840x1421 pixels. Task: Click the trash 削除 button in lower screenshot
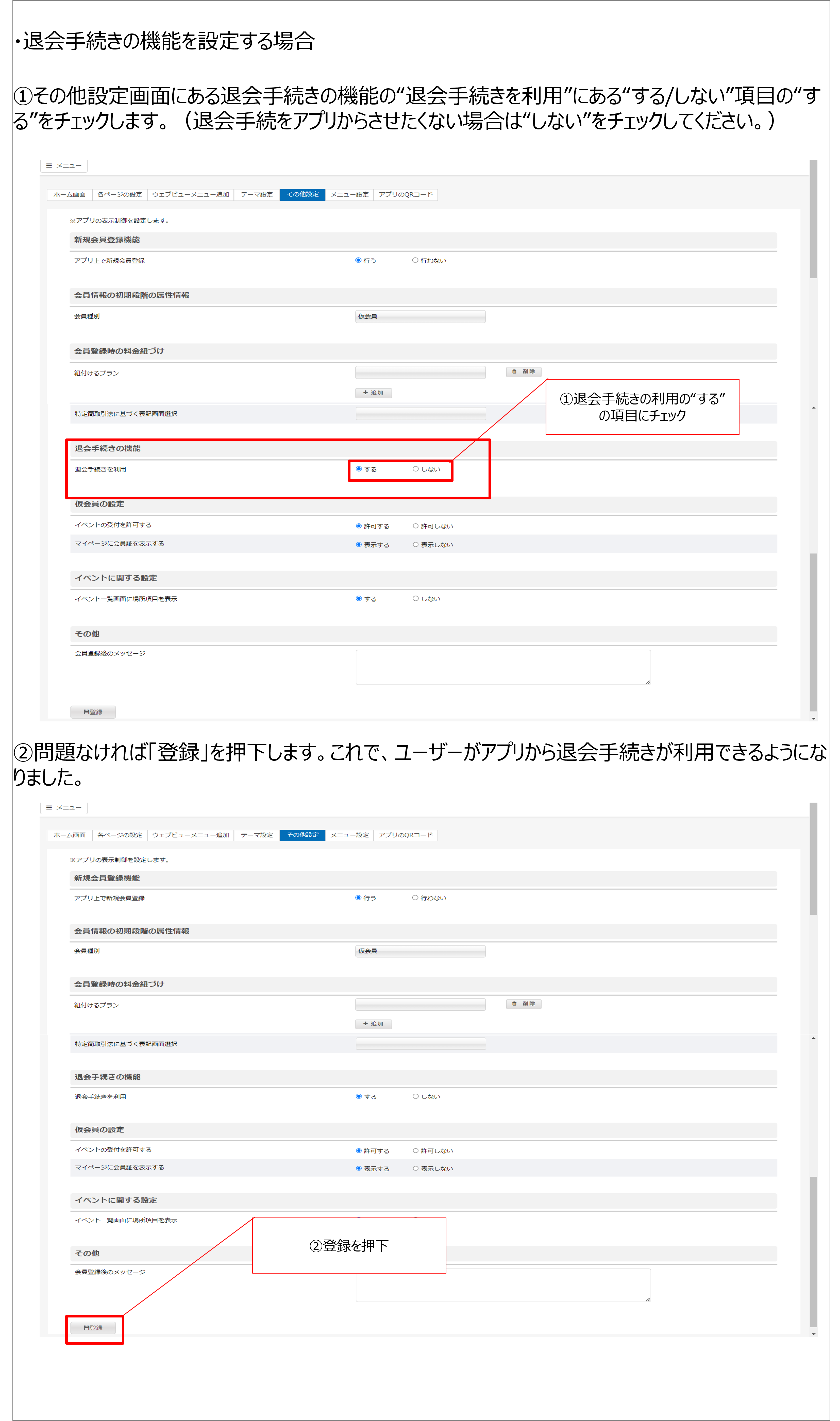pyautogui.click(x=524, y=1003)
